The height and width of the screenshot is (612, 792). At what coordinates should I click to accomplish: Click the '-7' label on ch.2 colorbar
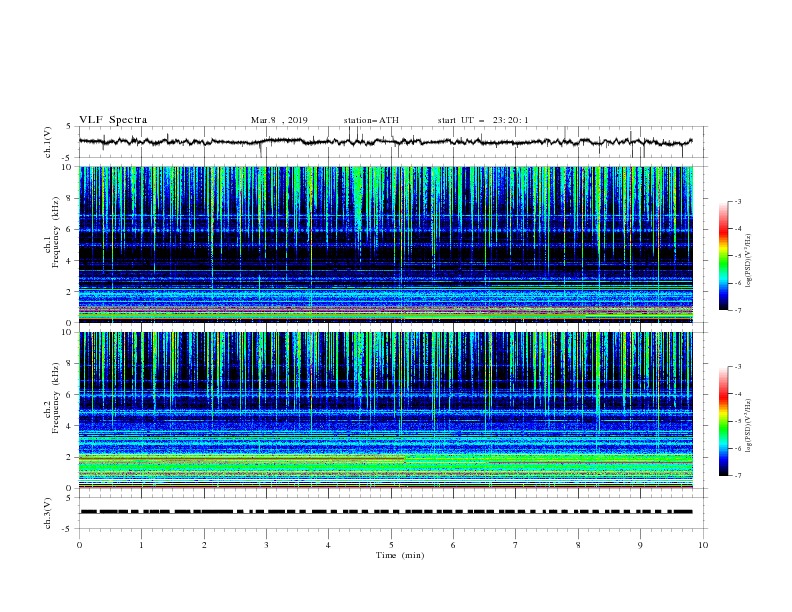738,475
